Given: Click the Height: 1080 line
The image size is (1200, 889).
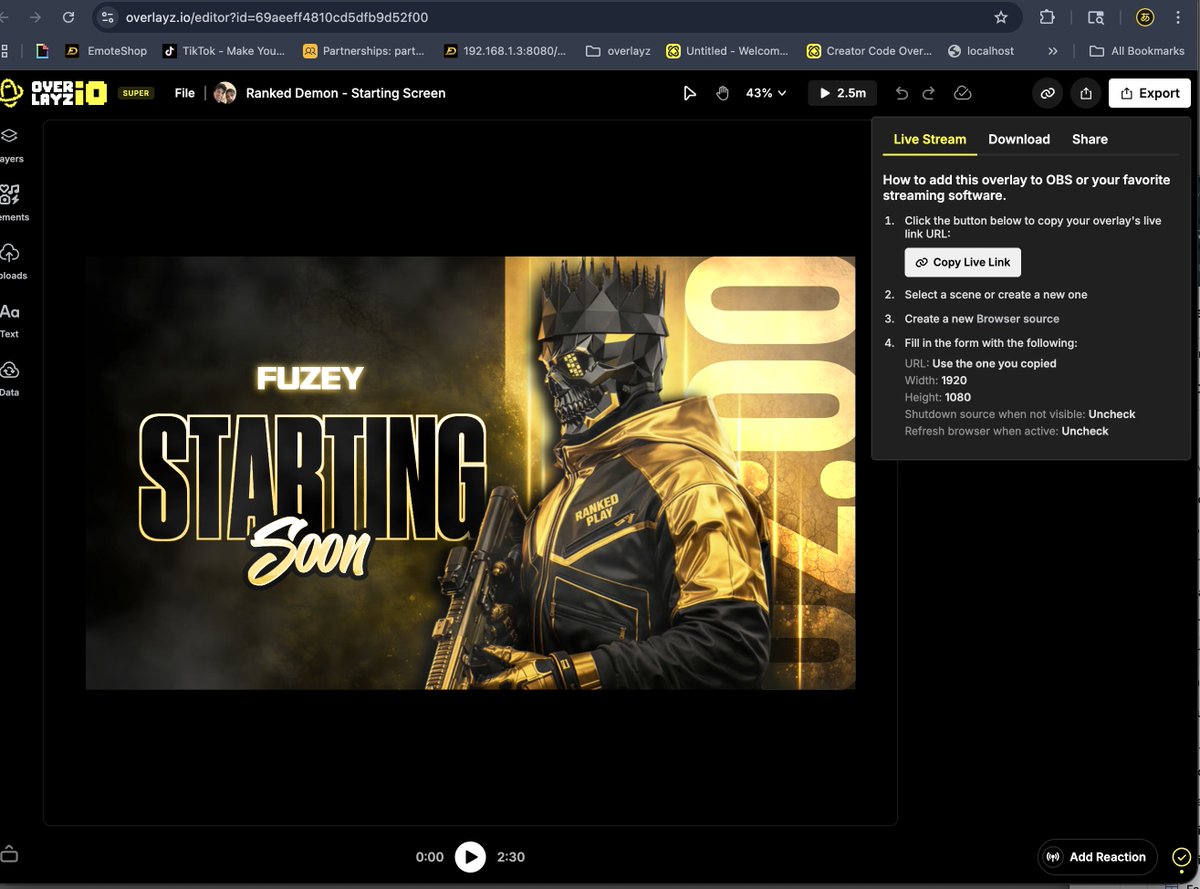Looking at the screenshot, I should coord(938,397).
